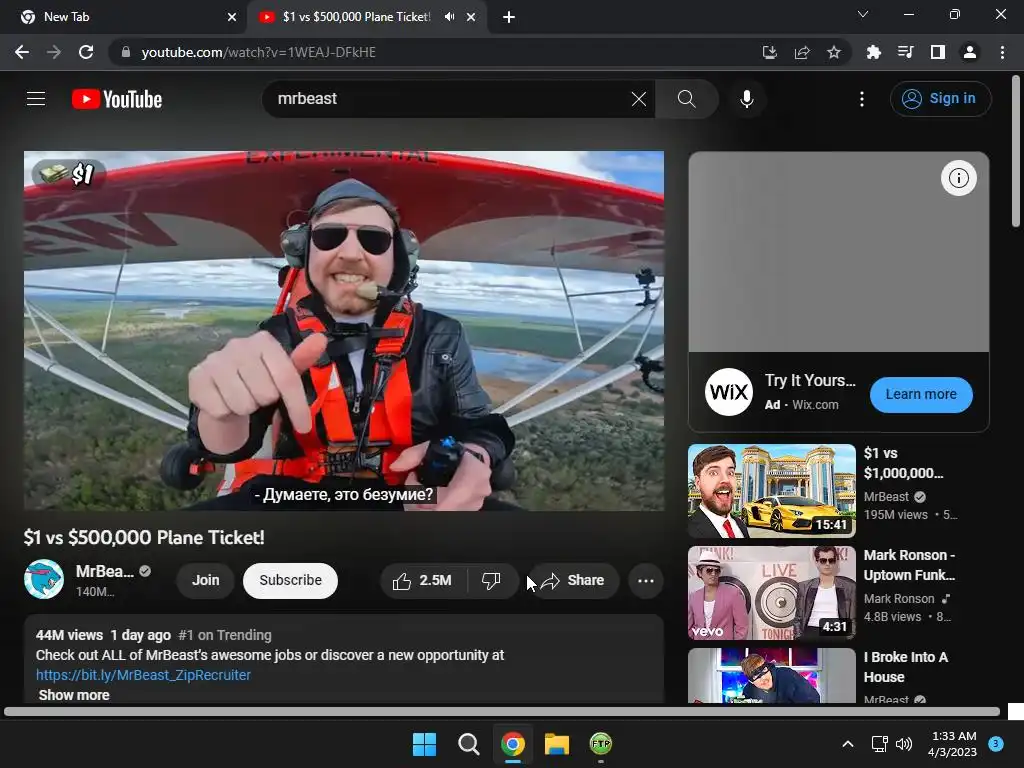Open the MrBeast channel name under $1,000,000 video
The image size is (1024, 768).
[x=886, y=497]
